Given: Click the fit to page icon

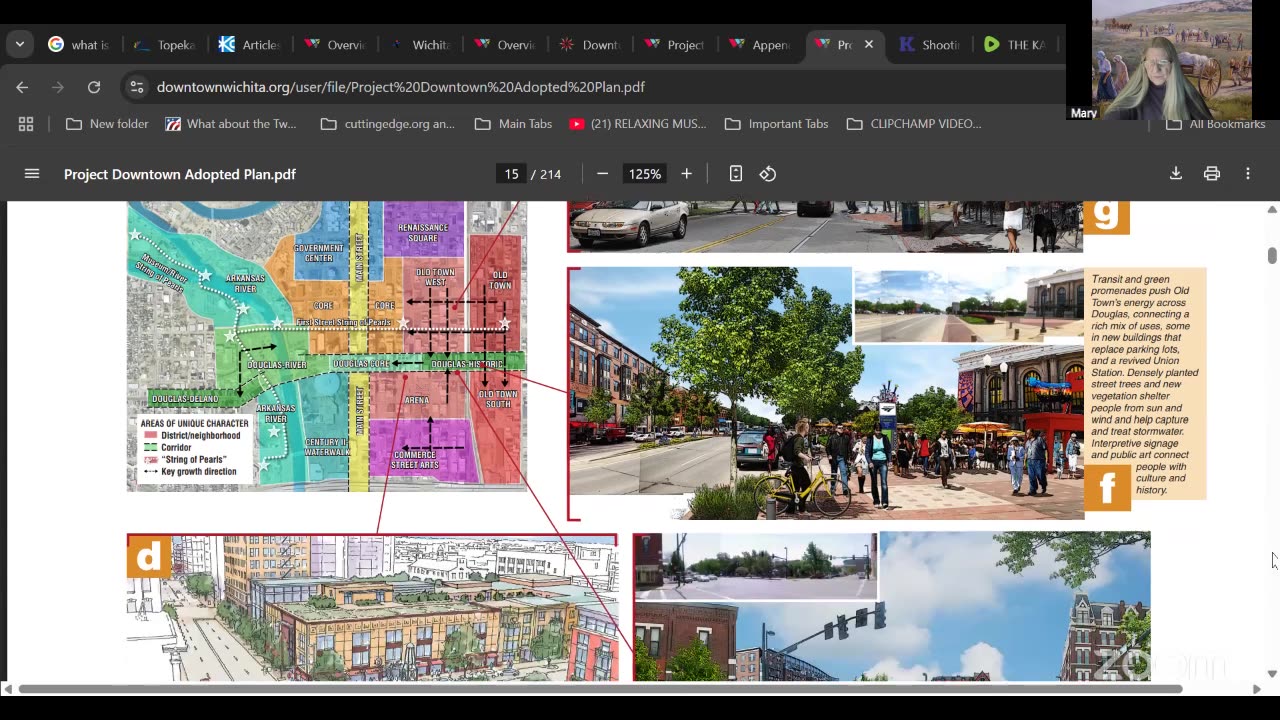Looking at the screenshot, I should pos(736,174).
